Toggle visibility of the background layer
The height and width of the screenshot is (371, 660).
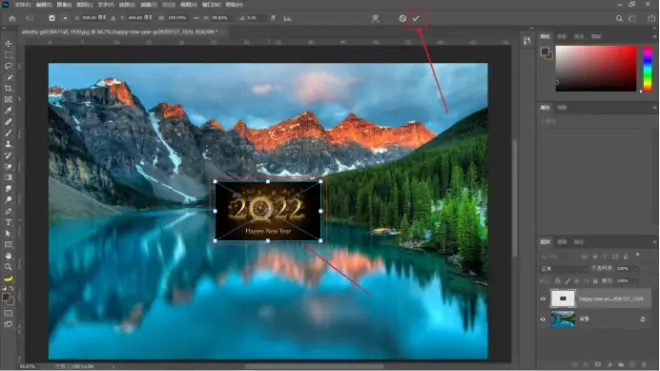click(543, 319)
